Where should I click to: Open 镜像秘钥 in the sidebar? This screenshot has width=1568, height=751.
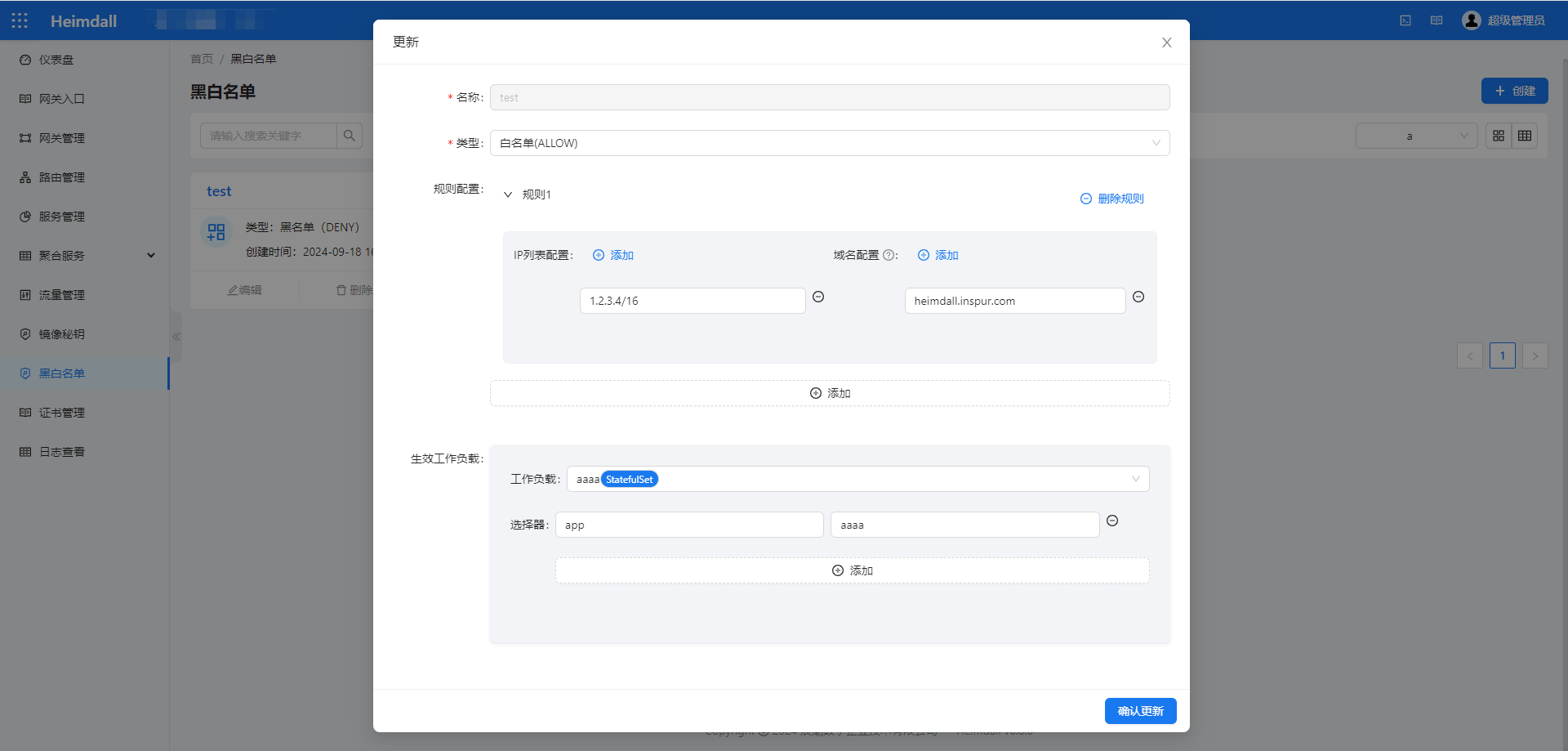pos(85,334)
